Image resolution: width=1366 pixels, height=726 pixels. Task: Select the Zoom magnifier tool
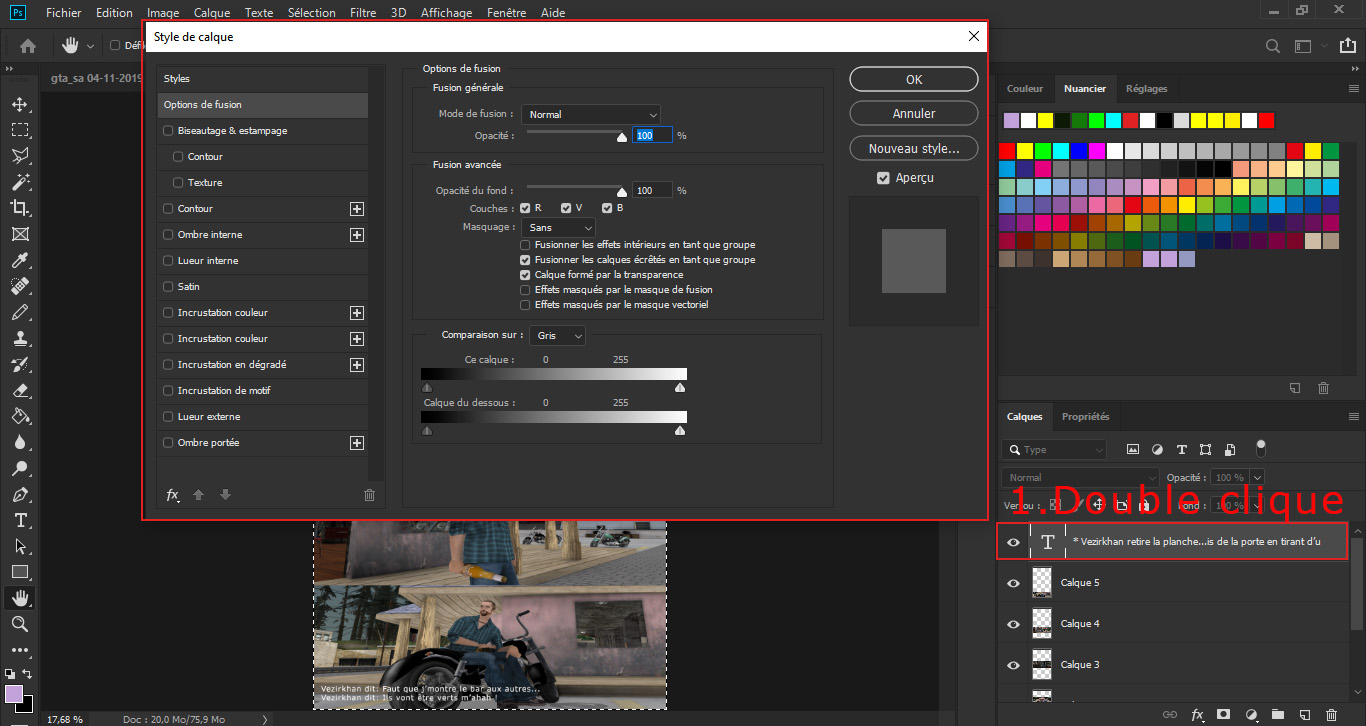click(x=19, y=624)
